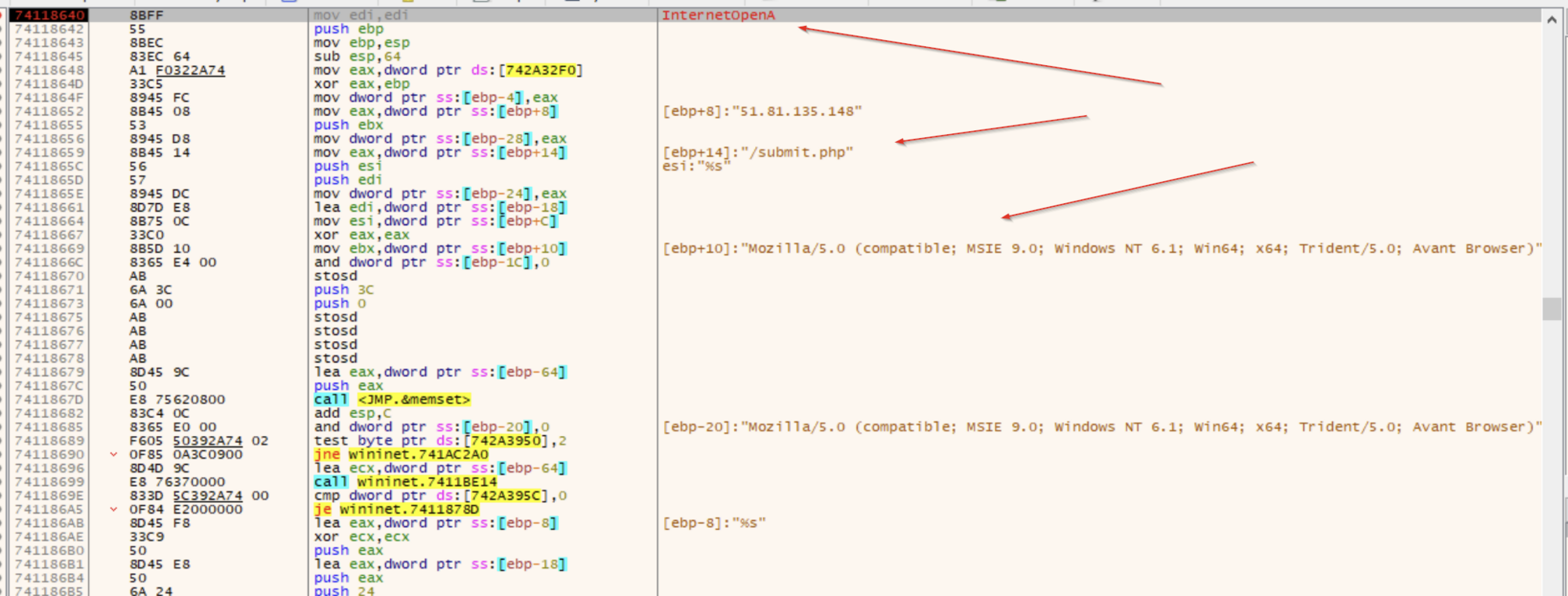Select instruction 'mov dword ptr ss:[ebp-24],eax'

click(440, 194)
